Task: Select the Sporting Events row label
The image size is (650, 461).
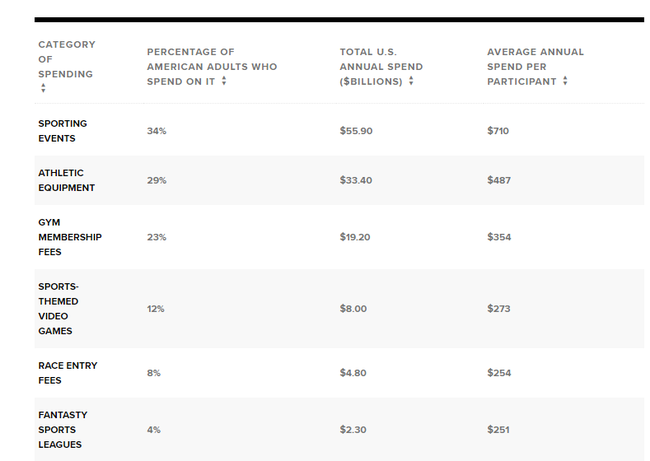Action: (63, 131)
